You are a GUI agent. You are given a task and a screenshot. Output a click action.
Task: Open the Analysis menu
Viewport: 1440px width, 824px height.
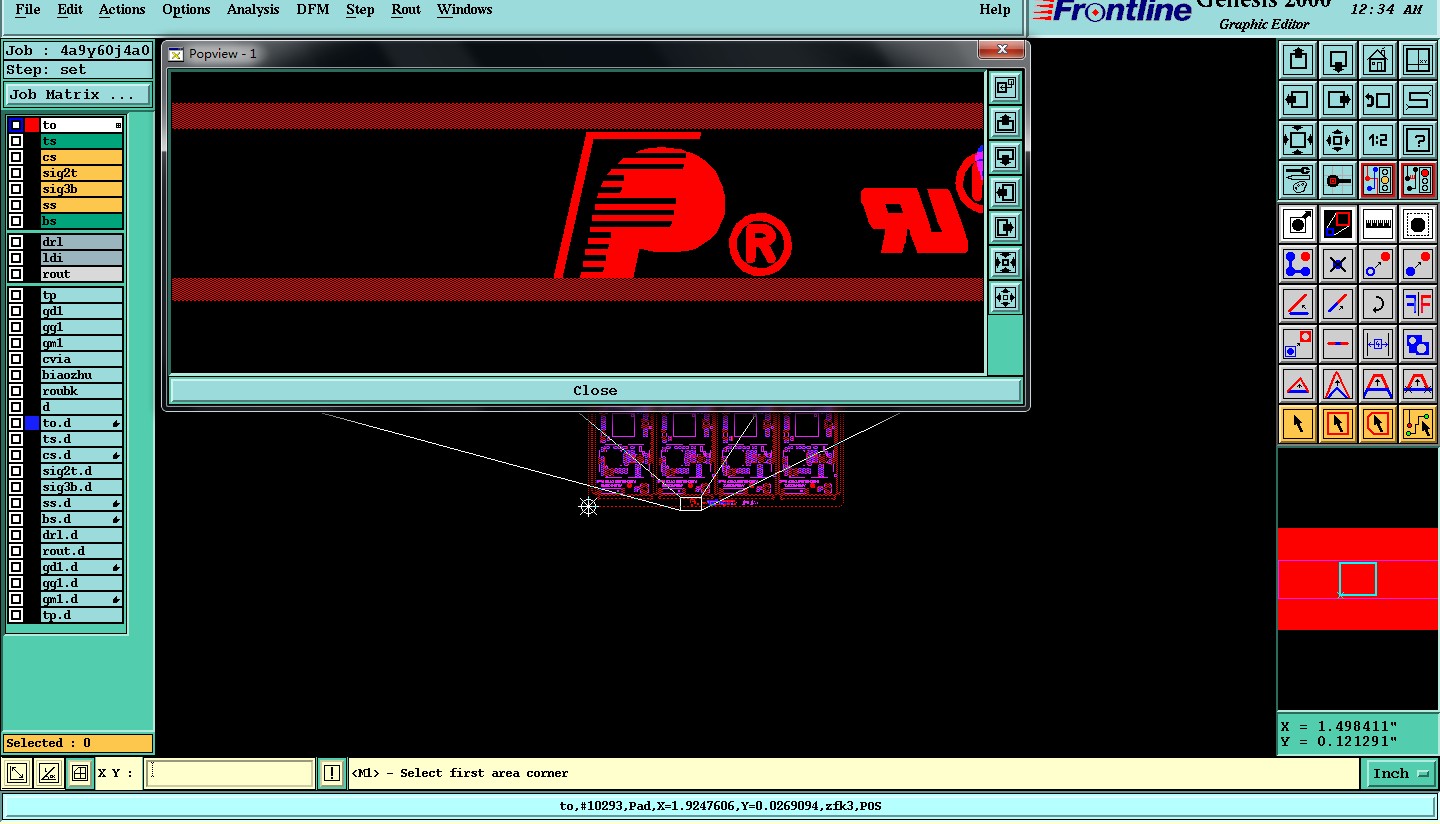click(x=253, y=10)
